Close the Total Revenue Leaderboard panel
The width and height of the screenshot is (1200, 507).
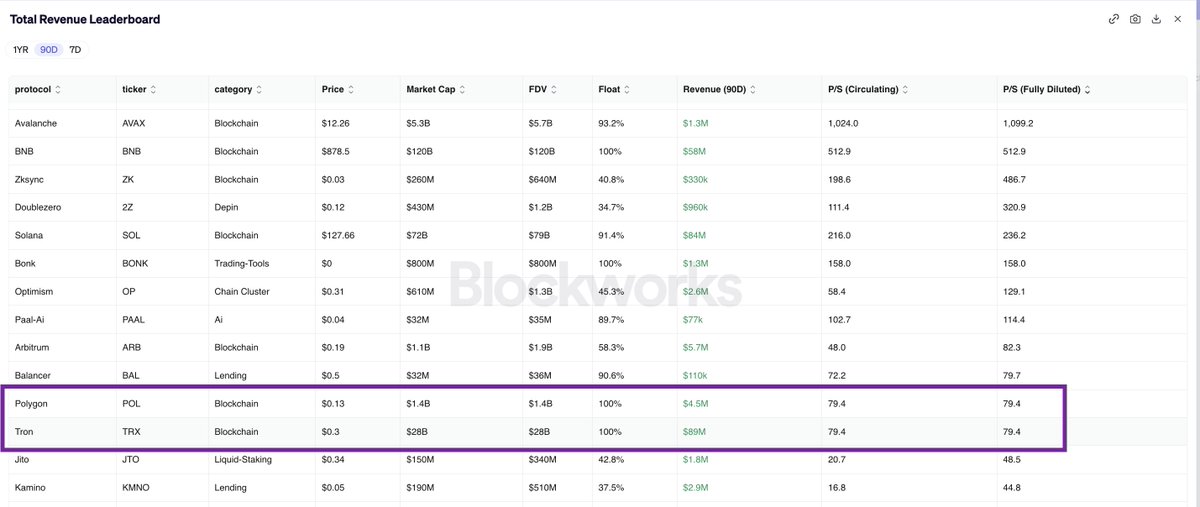click(x=1177, y=19)
